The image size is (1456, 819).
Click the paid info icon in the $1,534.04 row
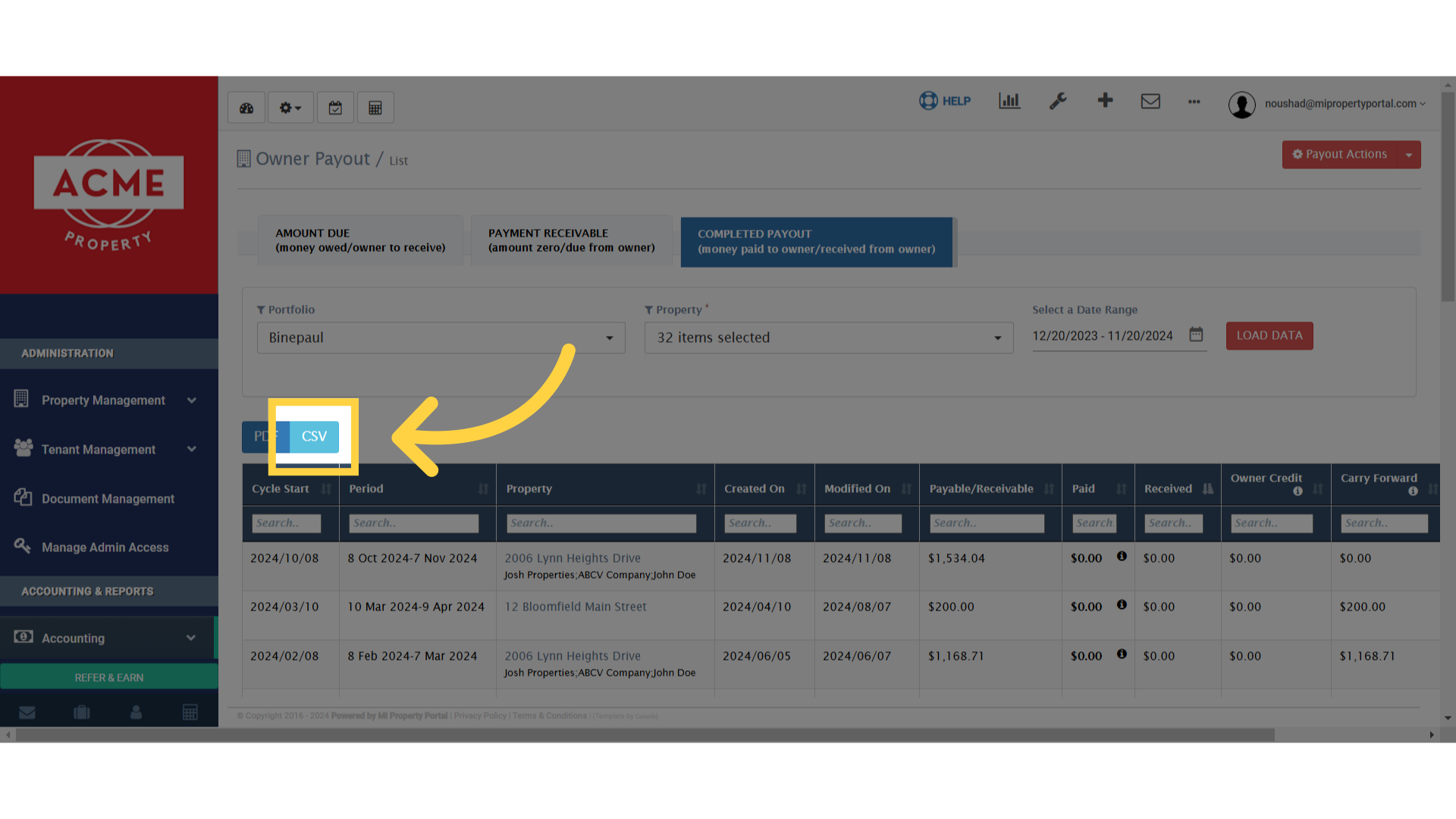tap(1122, 557)
